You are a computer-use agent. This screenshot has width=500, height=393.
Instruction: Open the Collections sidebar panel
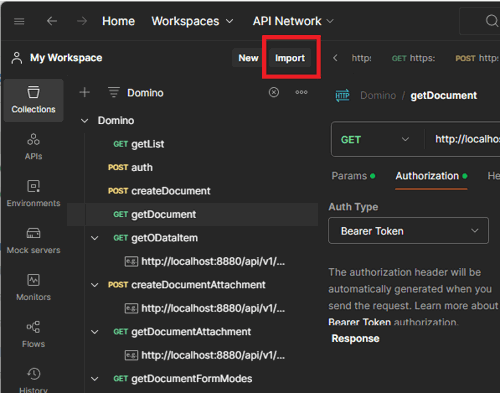33,100
